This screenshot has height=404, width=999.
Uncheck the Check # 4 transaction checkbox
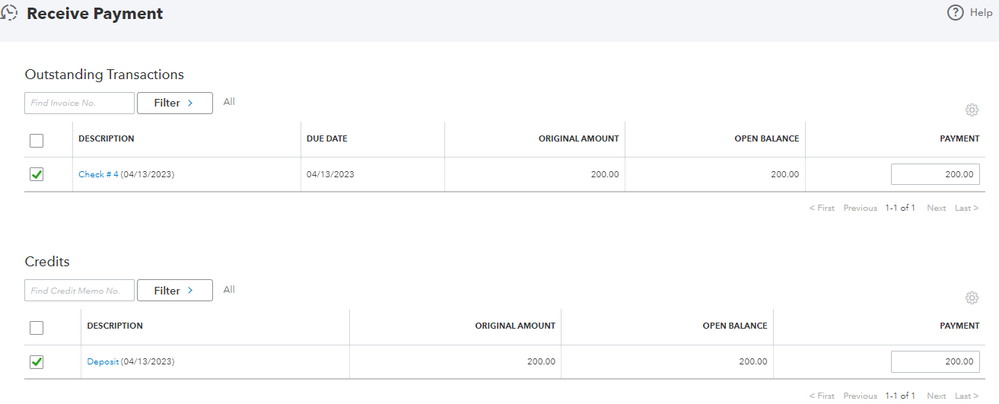tap(37, 174)
